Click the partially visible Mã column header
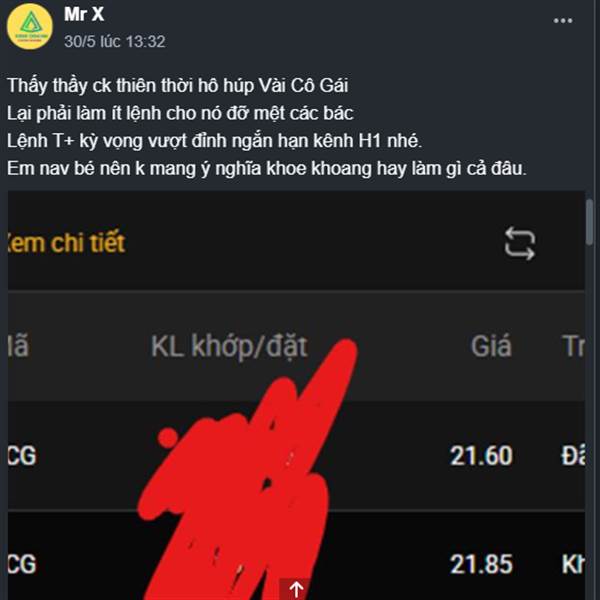The width and height of the screenshot is (600, 600). [18, 346]
